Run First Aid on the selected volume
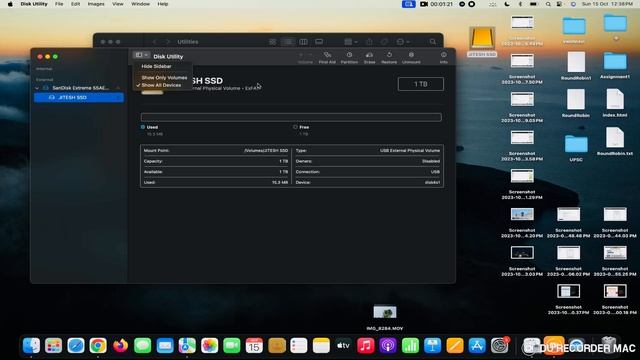This screenshot has width=640, height=360. click(327, 58)
